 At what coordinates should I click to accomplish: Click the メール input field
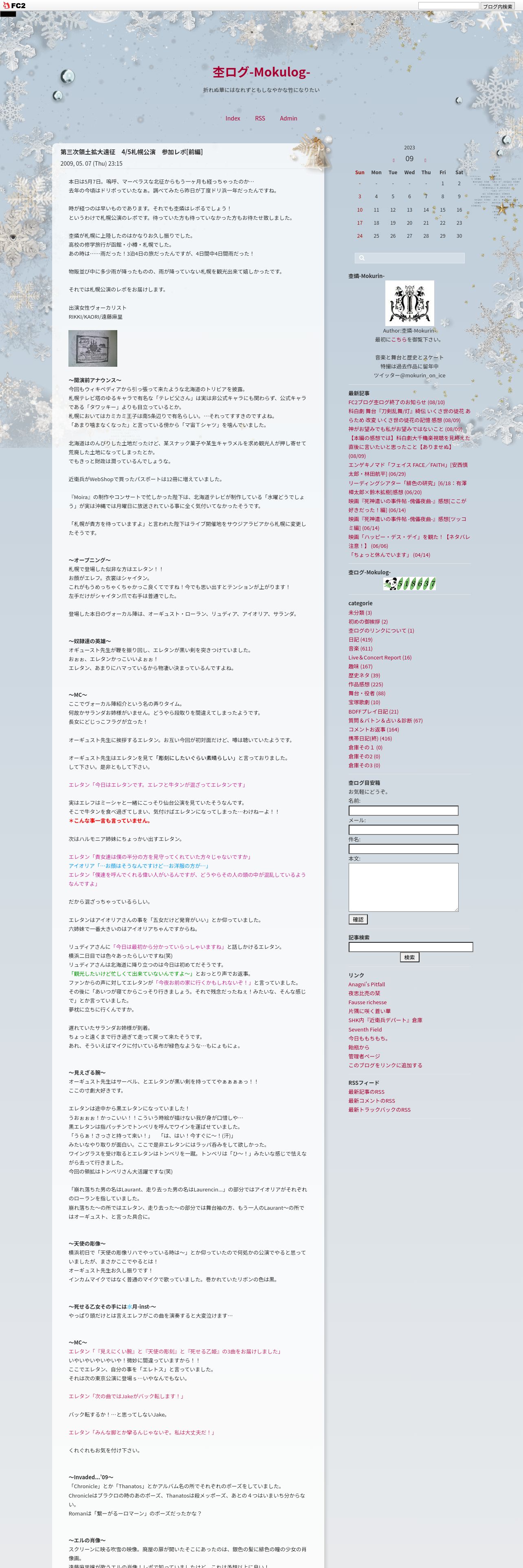[x=403, y=830]
